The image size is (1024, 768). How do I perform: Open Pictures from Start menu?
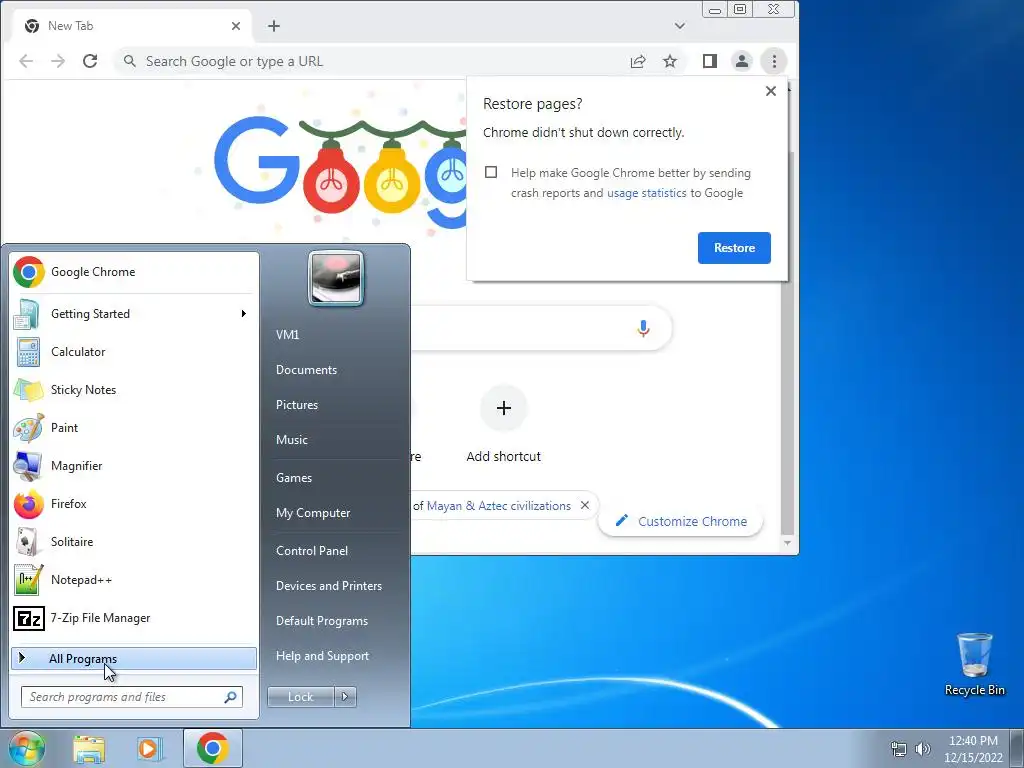[x=297, y=405]
